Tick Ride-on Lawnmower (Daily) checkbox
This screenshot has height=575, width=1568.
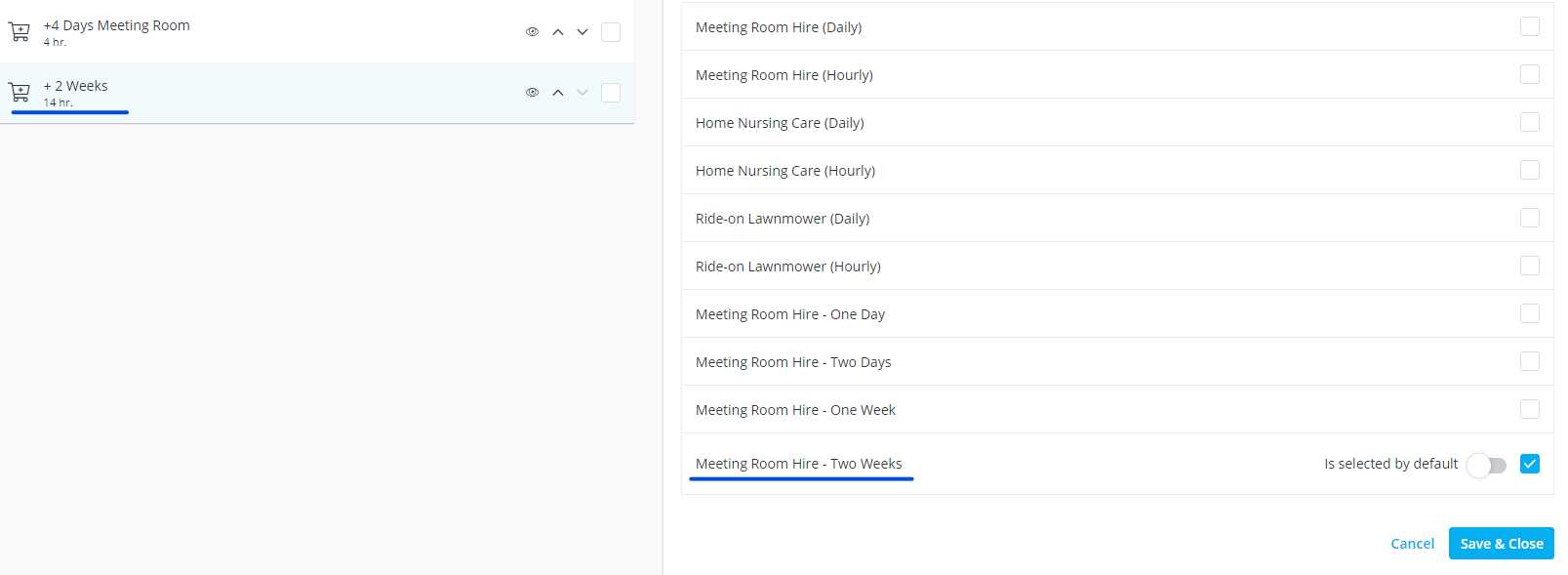(x=1530, y=218)
